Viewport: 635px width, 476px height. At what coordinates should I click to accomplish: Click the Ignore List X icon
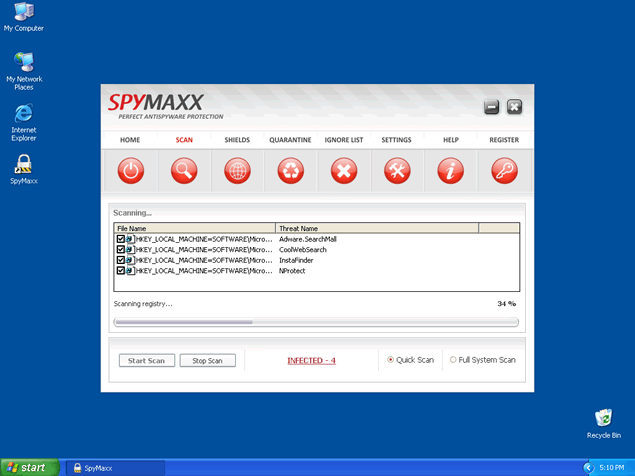(x=344, y=171)
